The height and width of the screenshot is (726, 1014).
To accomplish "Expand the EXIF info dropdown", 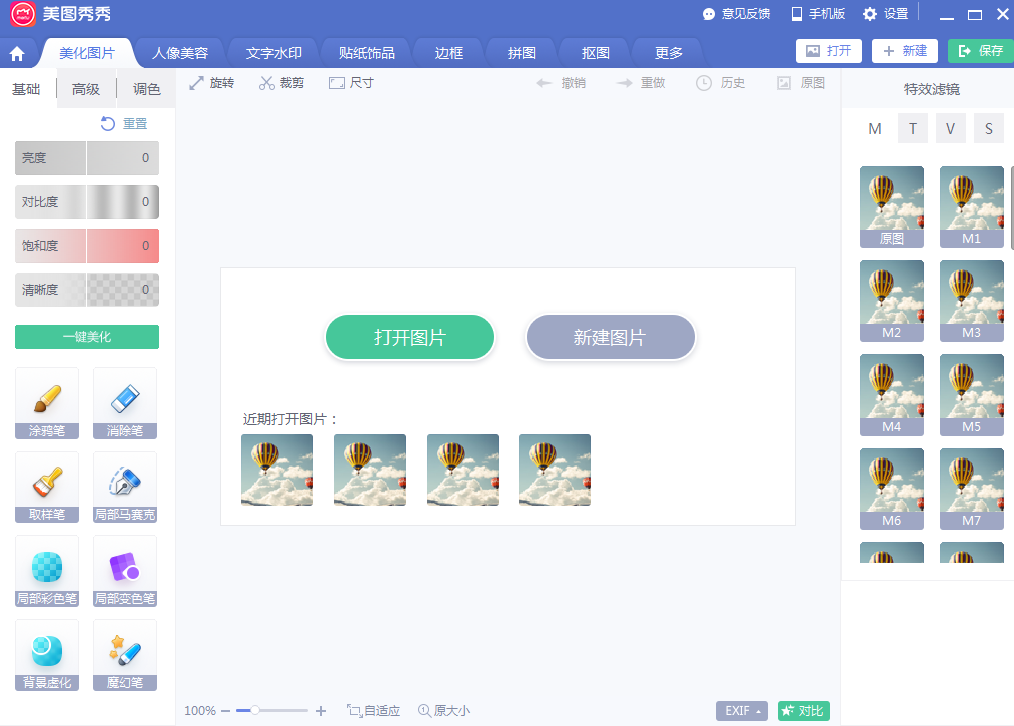I will [742, 710].
